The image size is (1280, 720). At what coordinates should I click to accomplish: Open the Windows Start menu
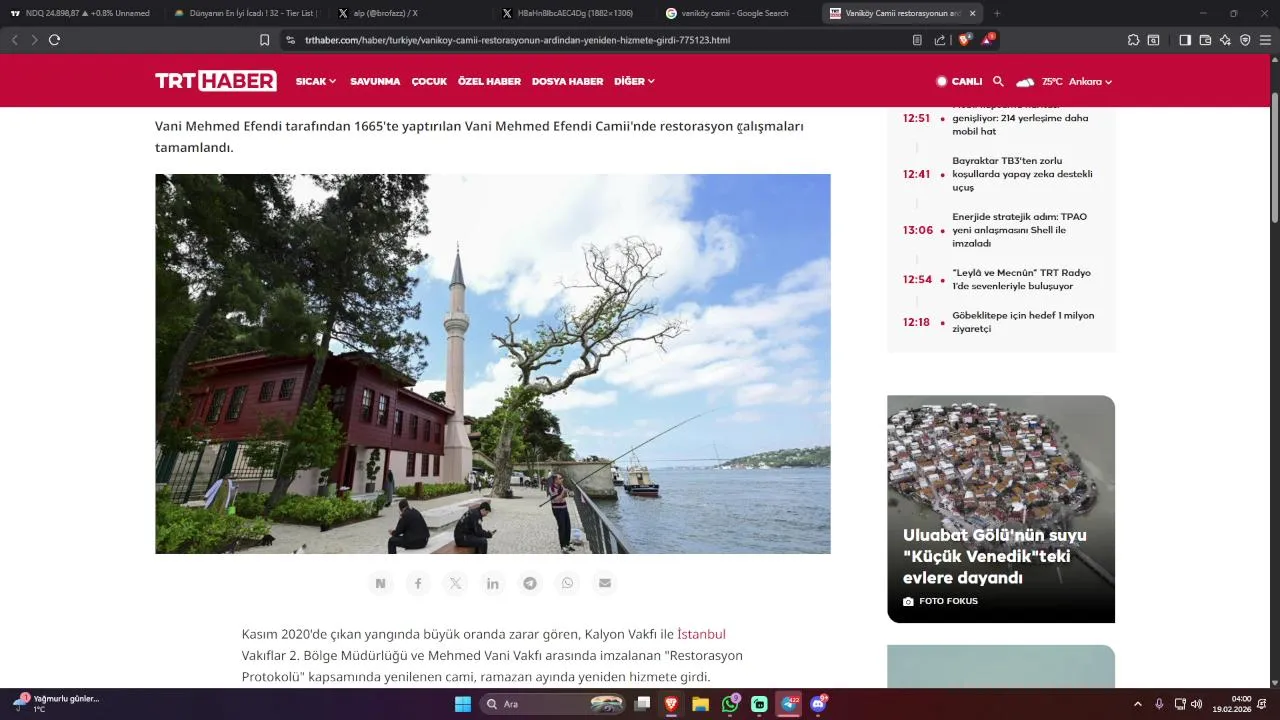[x=463, y=704]
